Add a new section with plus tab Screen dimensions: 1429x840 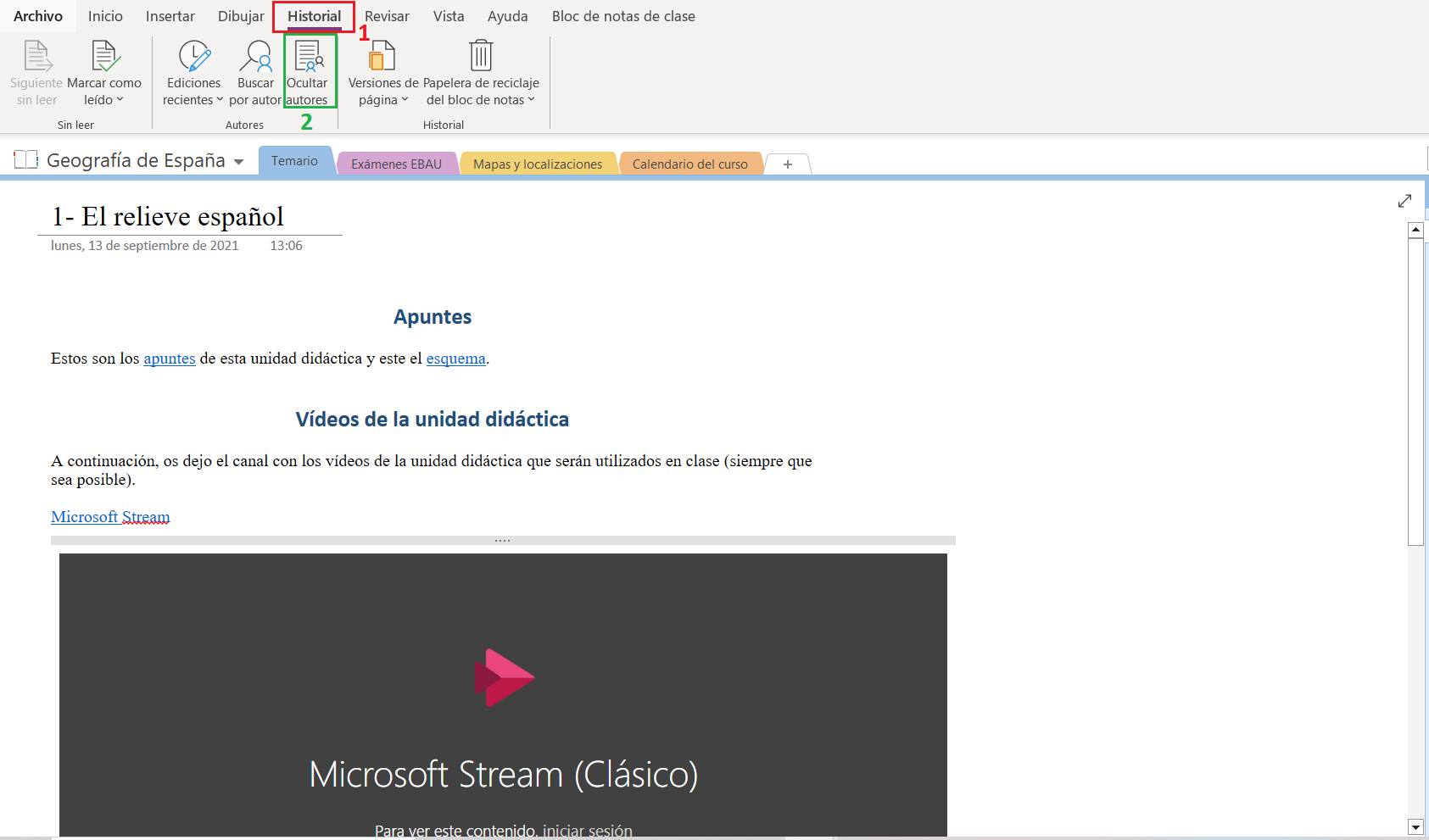click(x=788, y=164)
